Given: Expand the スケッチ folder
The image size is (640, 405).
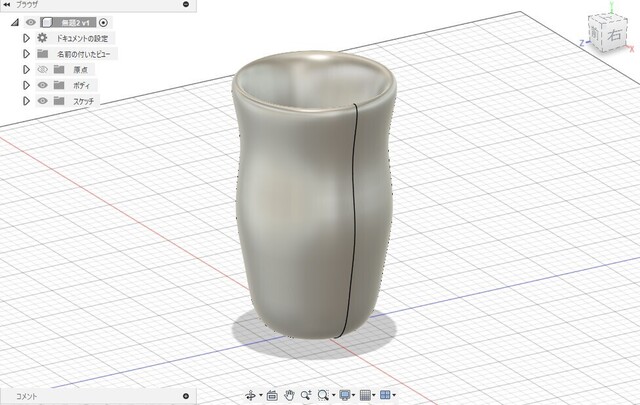Looking at the screenshot, I should tap(27, 102).
